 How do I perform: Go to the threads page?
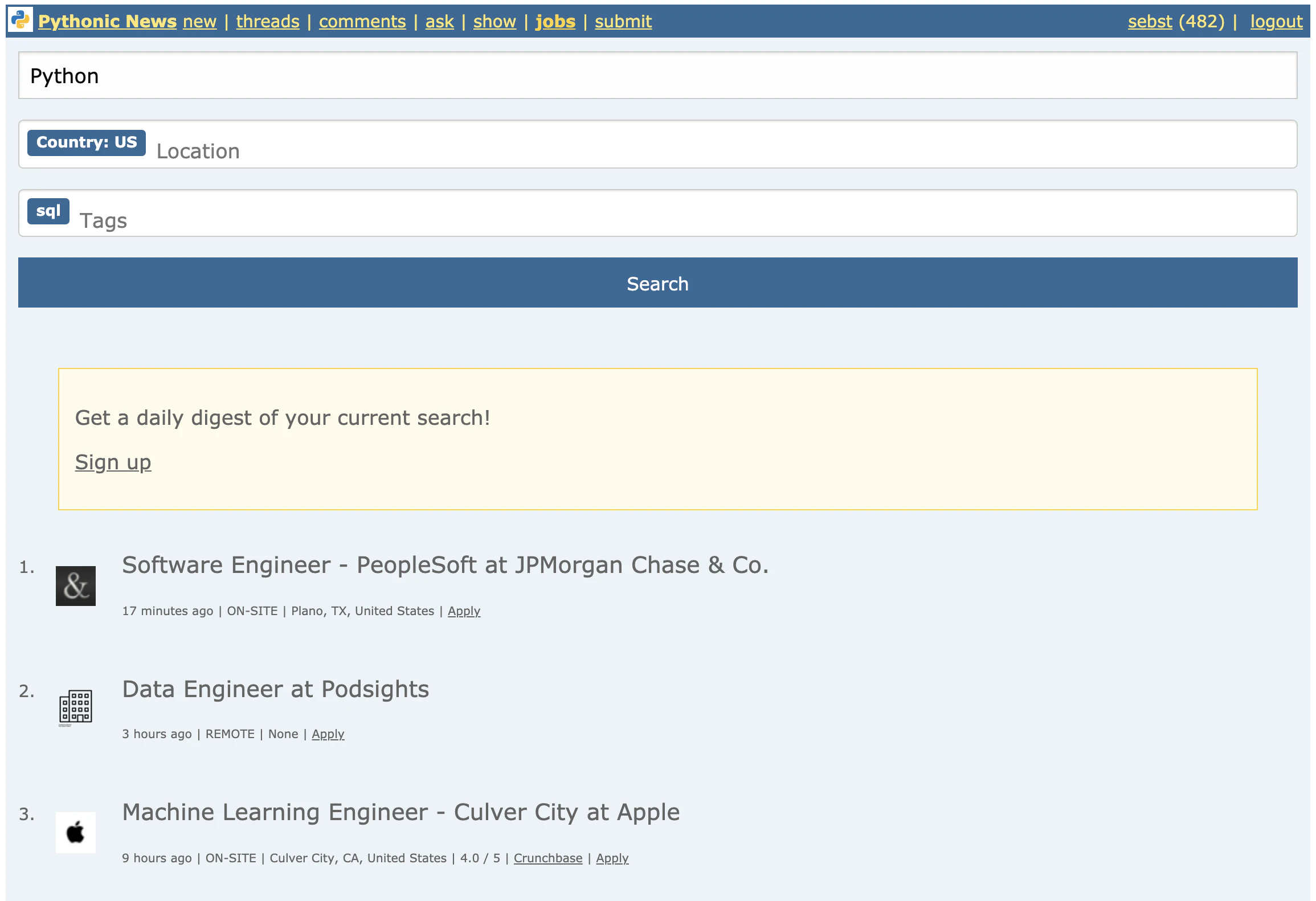[x=268, y=22]
